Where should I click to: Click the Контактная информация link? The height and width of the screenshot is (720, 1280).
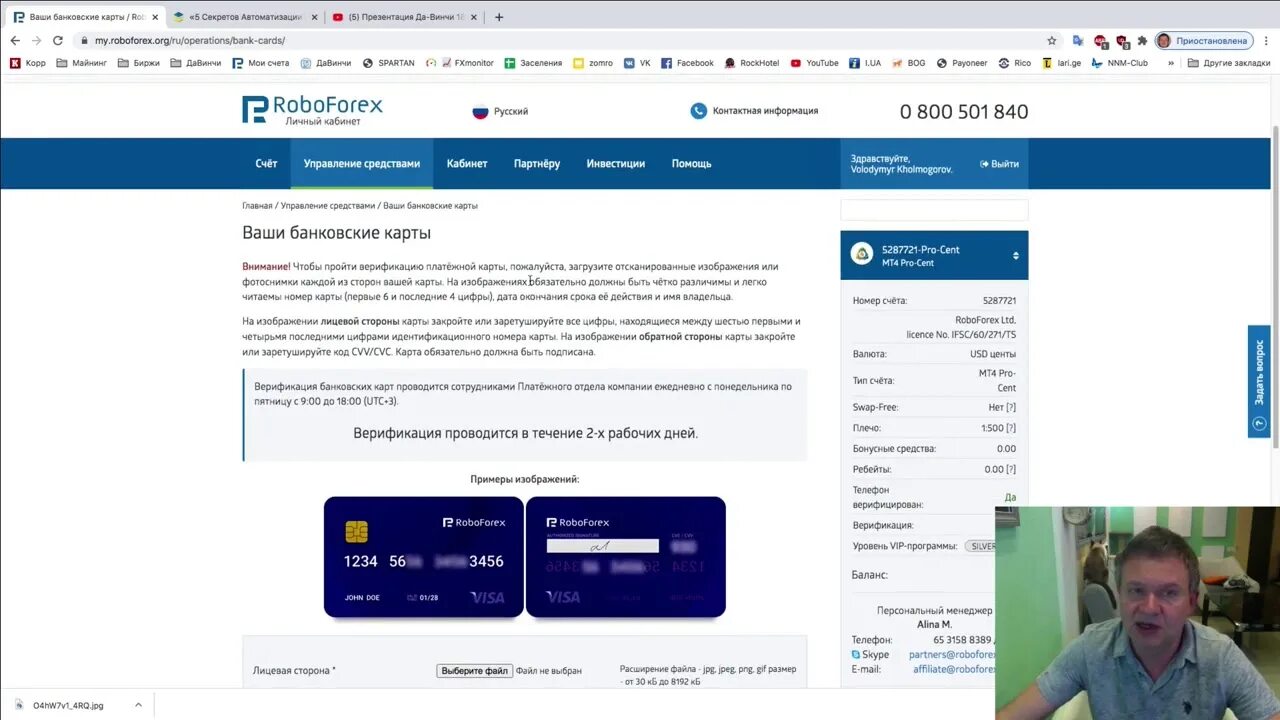765,111
